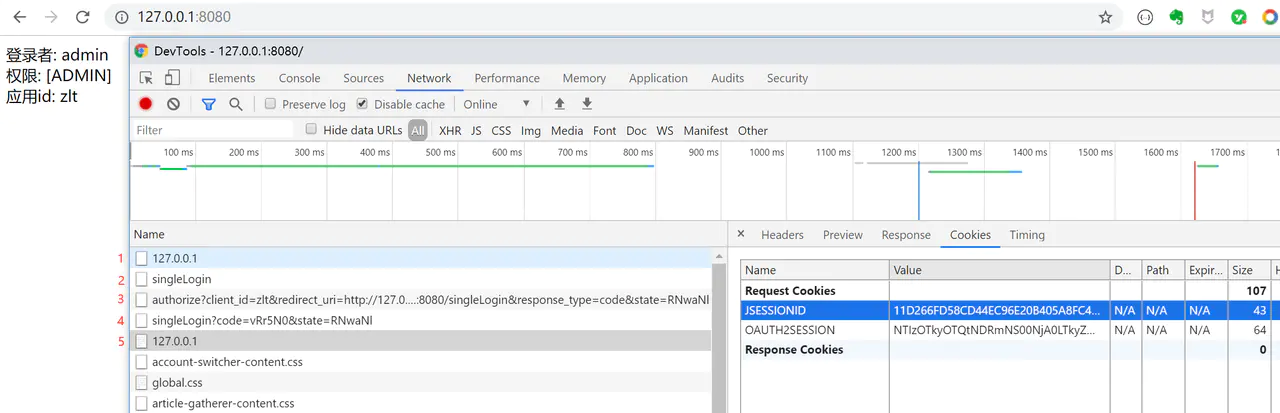Viewport: 1280px width, 413px height.
Task: Open the Response detail tab
Action: click(x=906, y=235)
